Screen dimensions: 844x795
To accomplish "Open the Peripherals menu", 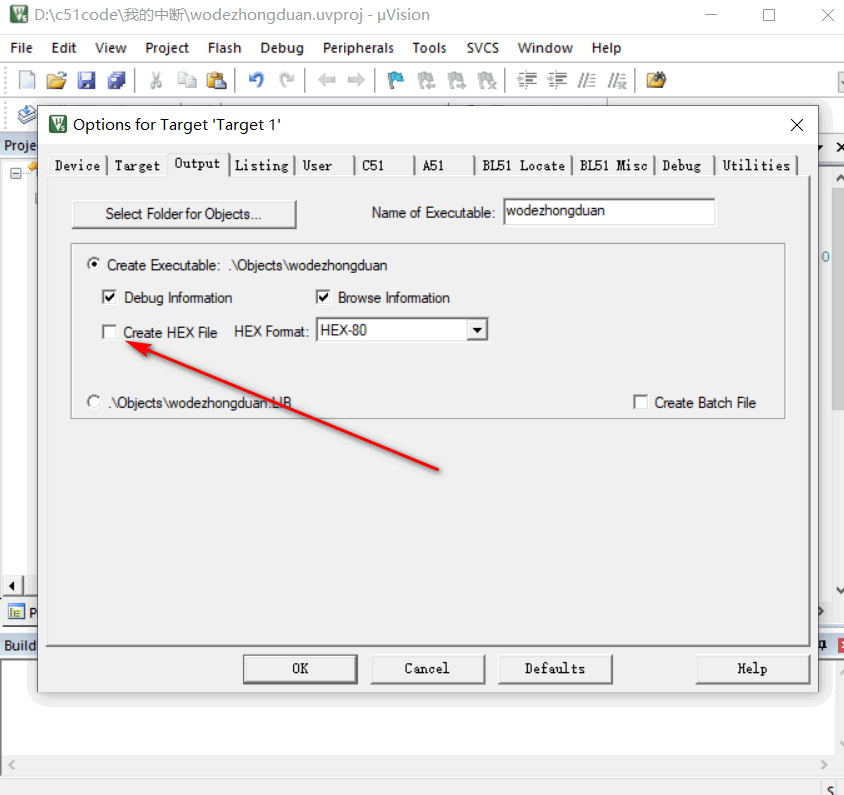I will pyautogui.click(x=358, y=48).
